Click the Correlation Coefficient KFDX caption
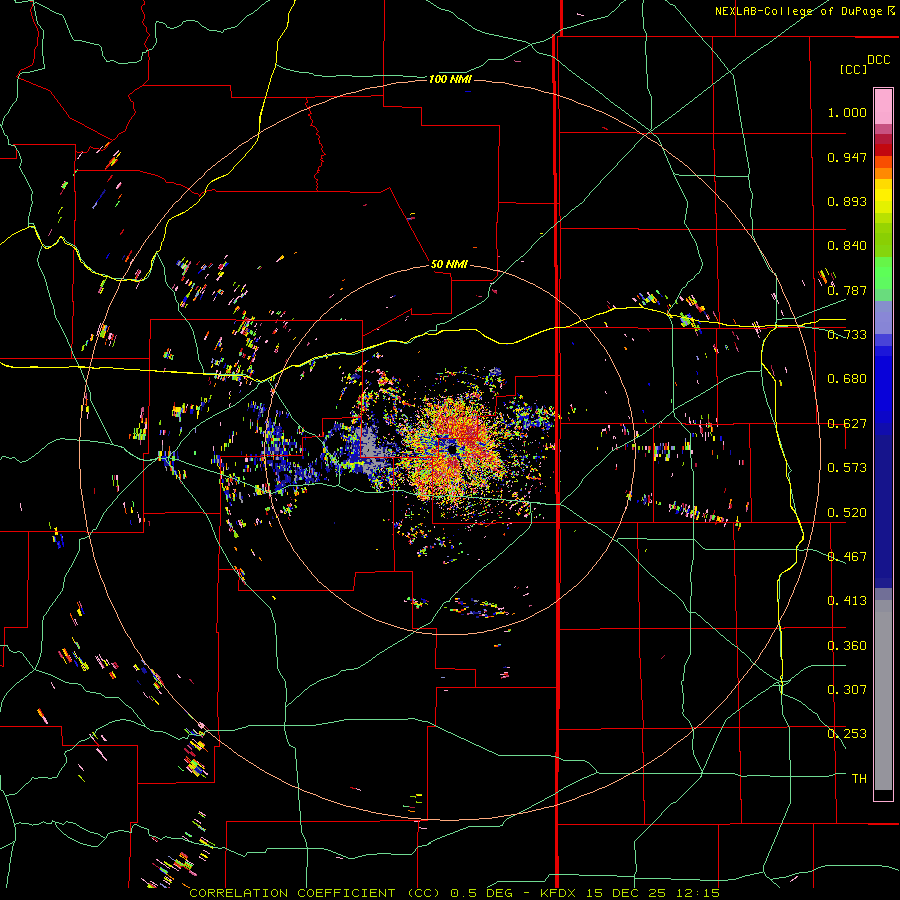900x900 pixels. [454, 893]
